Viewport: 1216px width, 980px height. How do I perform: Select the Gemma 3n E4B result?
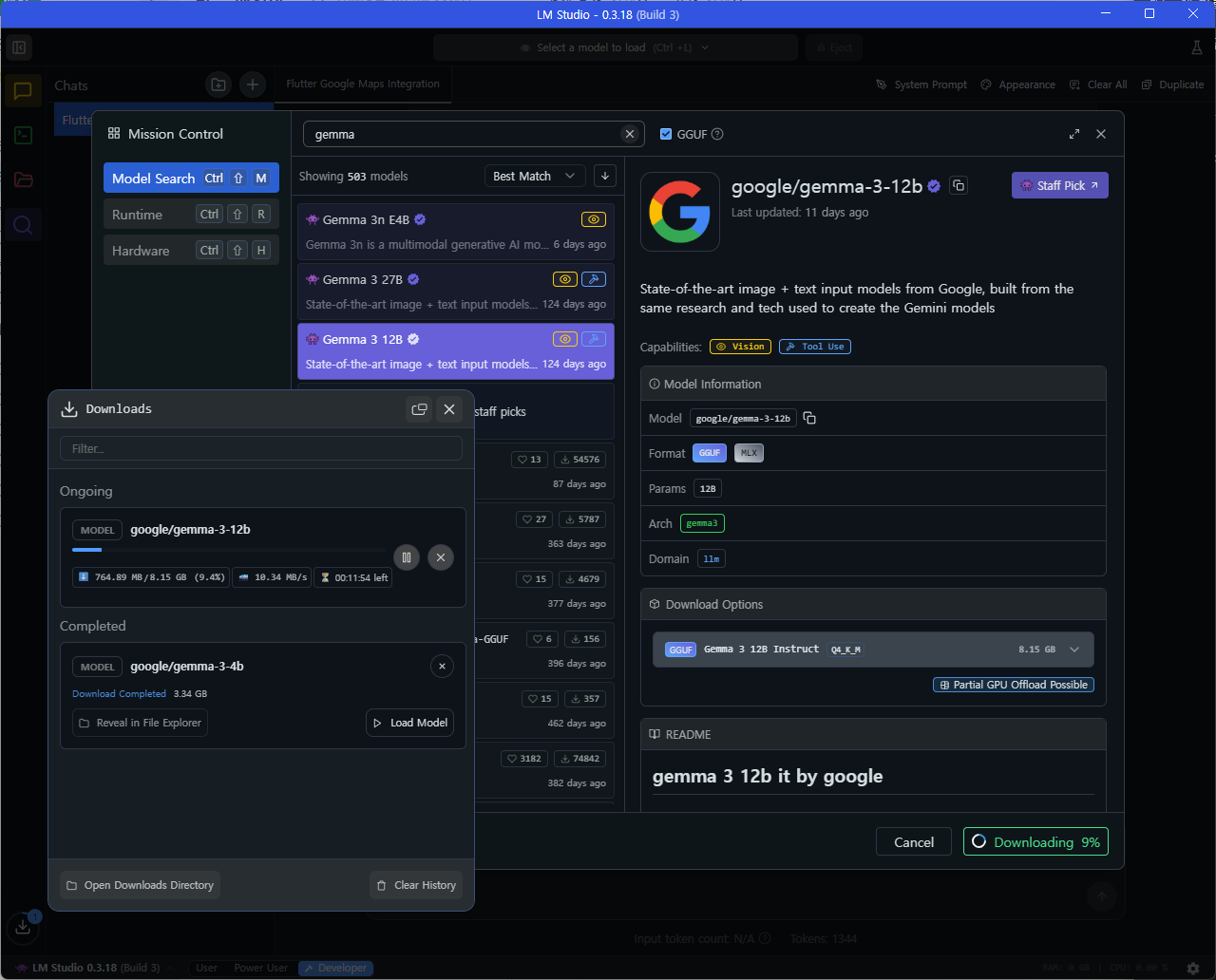tap(456, 232)
